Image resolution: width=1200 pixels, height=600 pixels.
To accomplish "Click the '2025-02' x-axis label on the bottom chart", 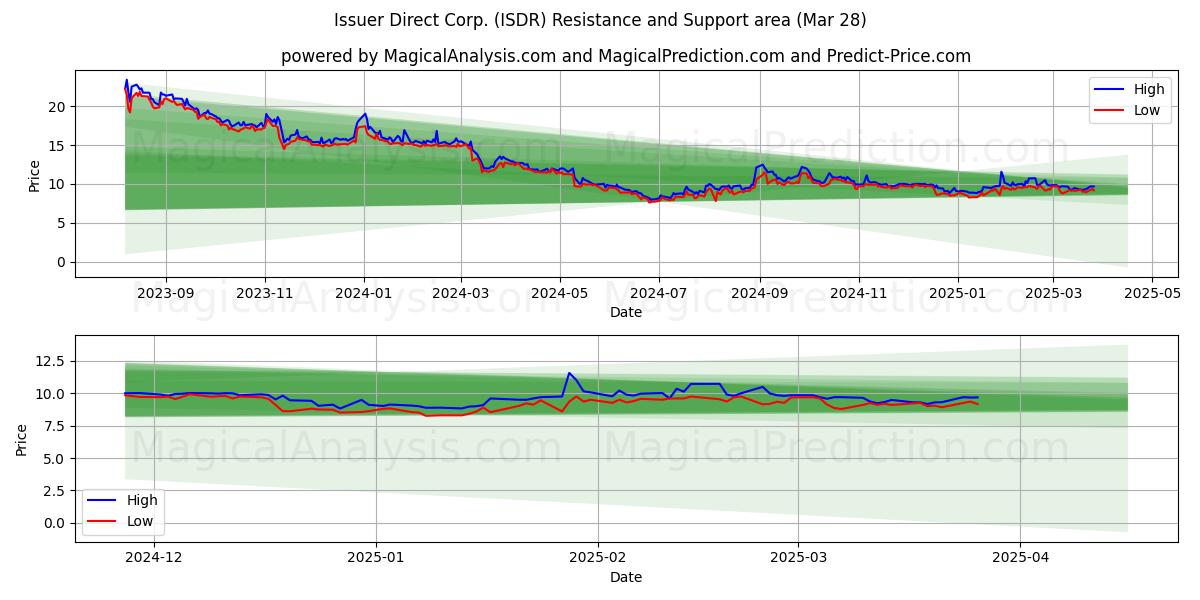I will (598, 560).
